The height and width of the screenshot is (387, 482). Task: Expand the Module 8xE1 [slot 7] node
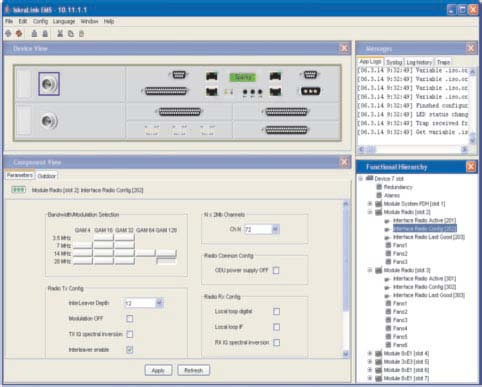(370, 378)
